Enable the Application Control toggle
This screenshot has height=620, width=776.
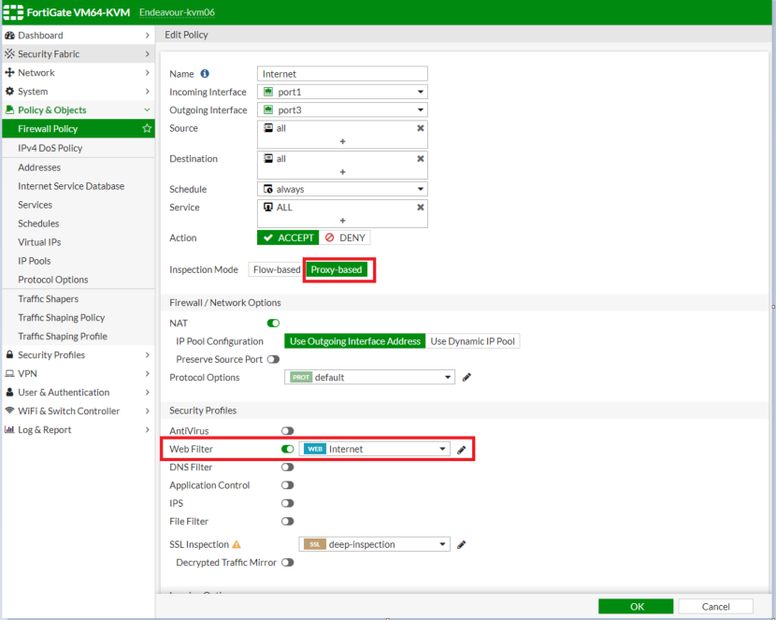pos(288,485)
